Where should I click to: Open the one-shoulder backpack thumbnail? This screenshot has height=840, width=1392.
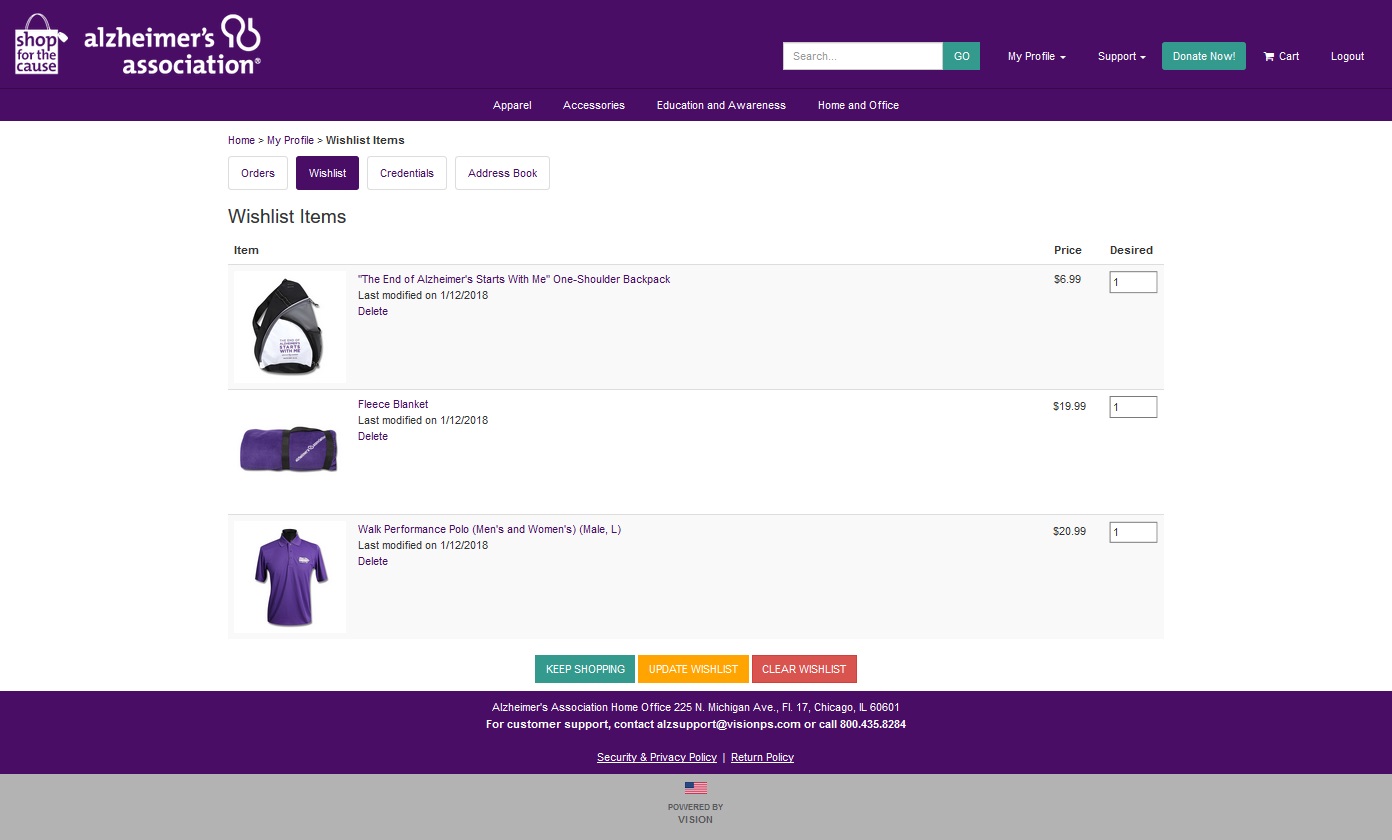[x=289, y=327]
